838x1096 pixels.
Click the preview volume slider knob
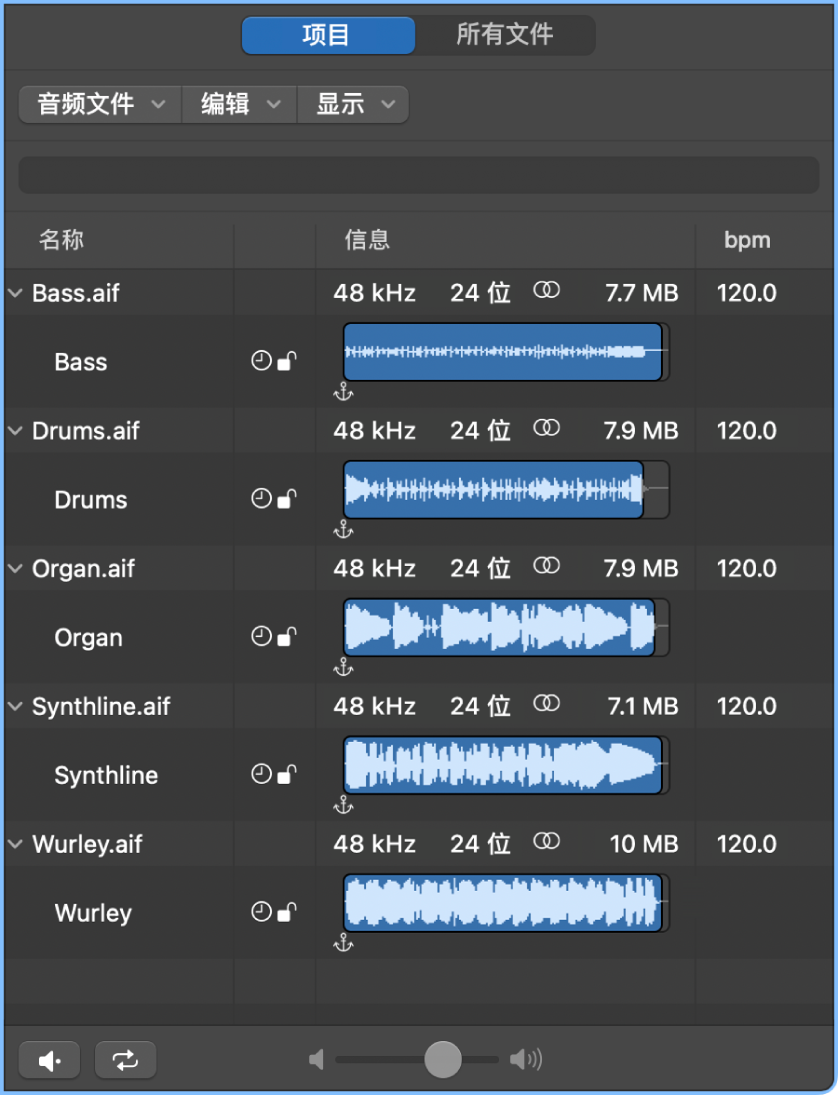click(x=443, y=1060)
